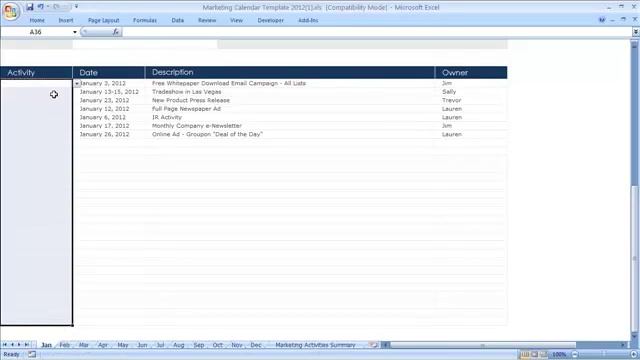Open the Formulas ribbon tab

[145, 20]
